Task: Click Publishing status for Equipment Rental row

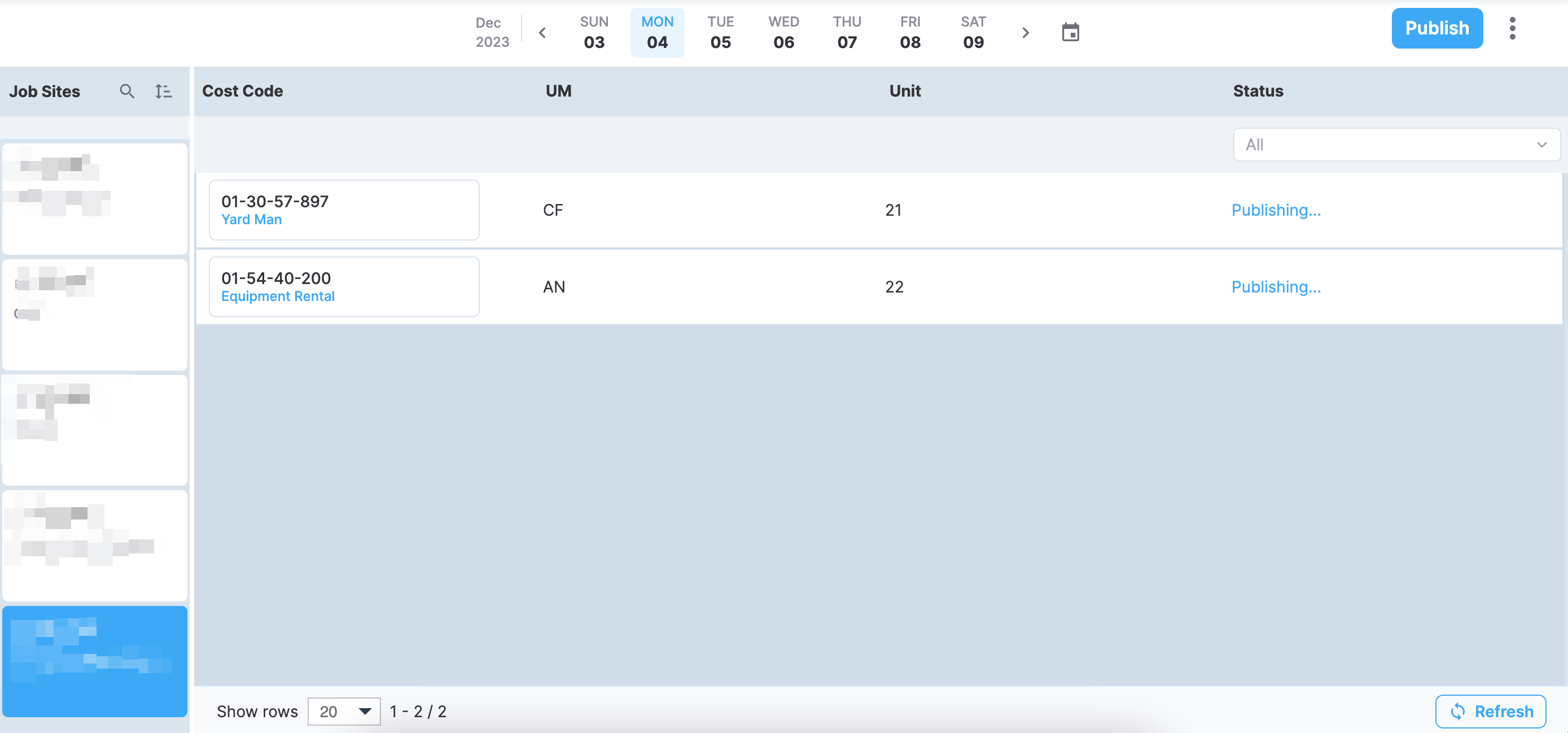Action: click(x=1276, y=287)
